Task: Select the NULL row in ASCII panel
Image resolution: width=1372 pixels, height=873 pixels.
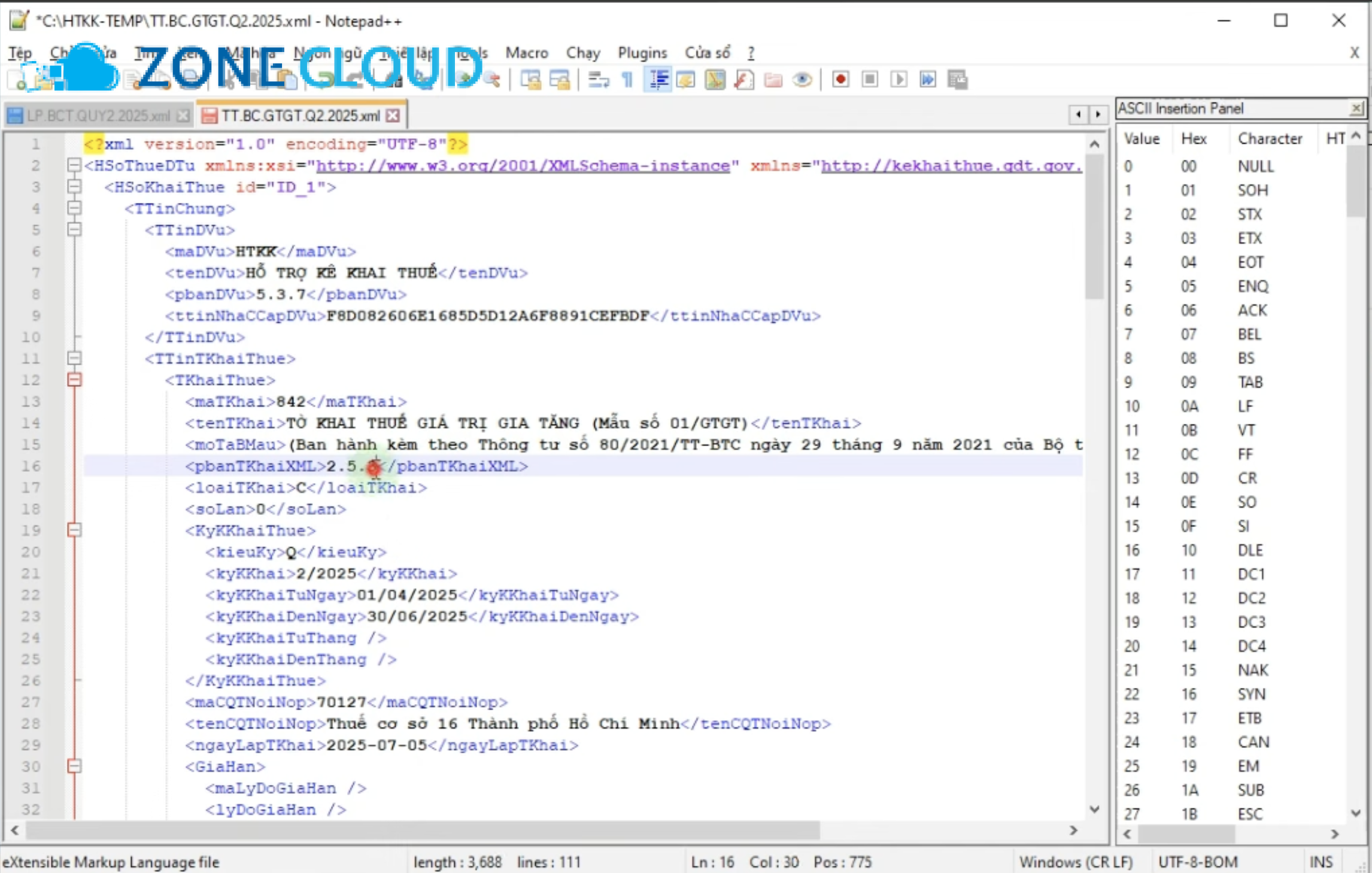Action: pos(1232,166)
